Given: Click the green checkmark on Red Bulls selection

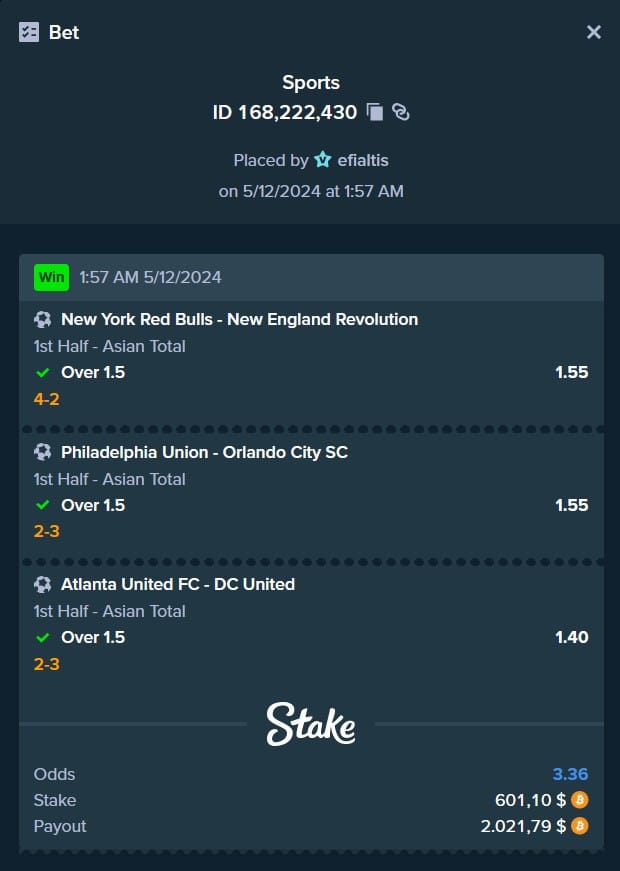Looking at the screenshot, I should (42, 373).
